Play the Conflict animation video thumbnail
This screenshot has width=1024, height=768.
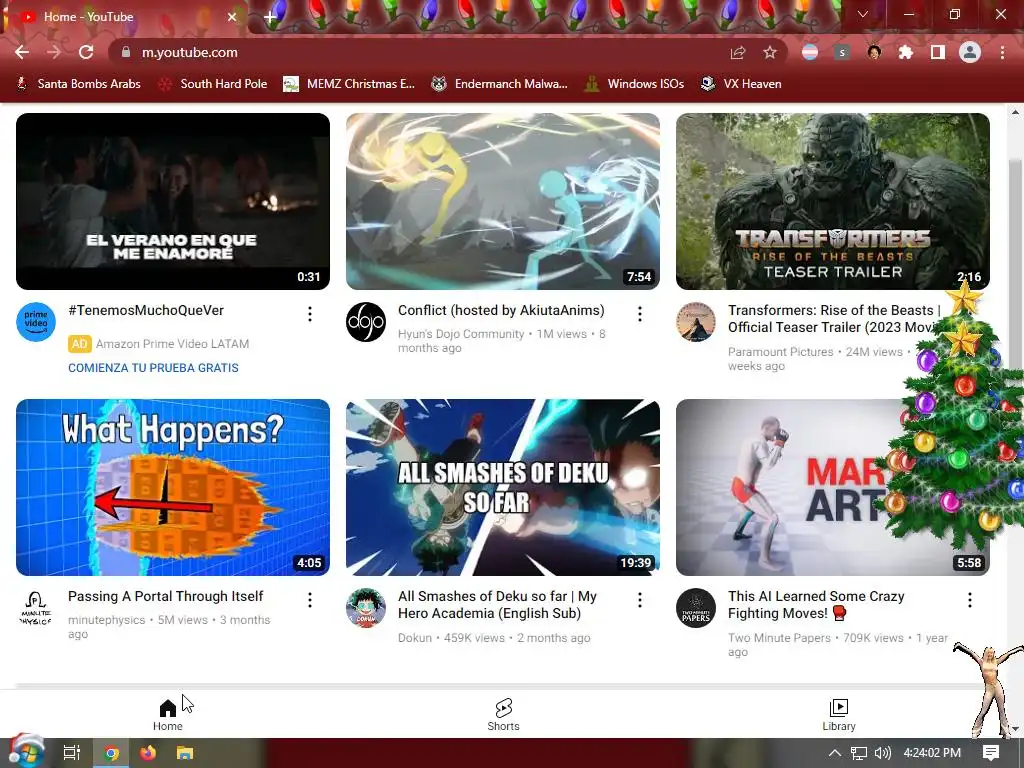(503, 201)
